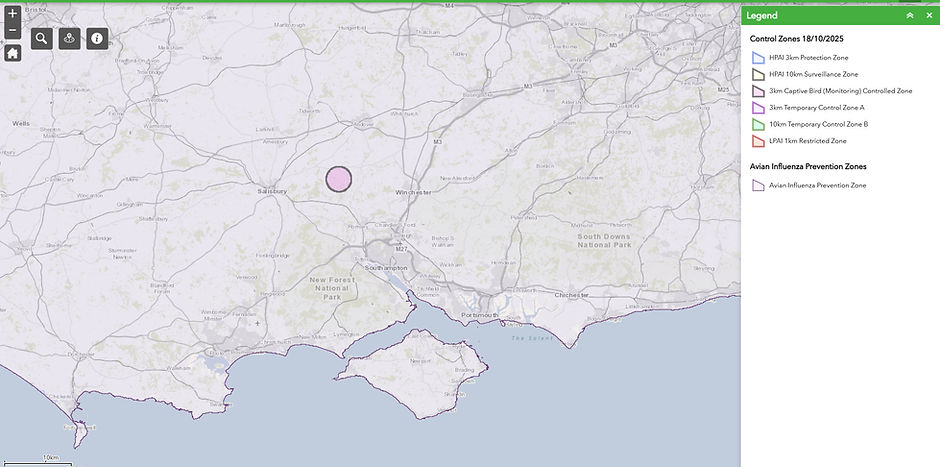This screenshot has height=467, width=940.
Task: Click the Winchester label on the map
Action: coord(413,192)
